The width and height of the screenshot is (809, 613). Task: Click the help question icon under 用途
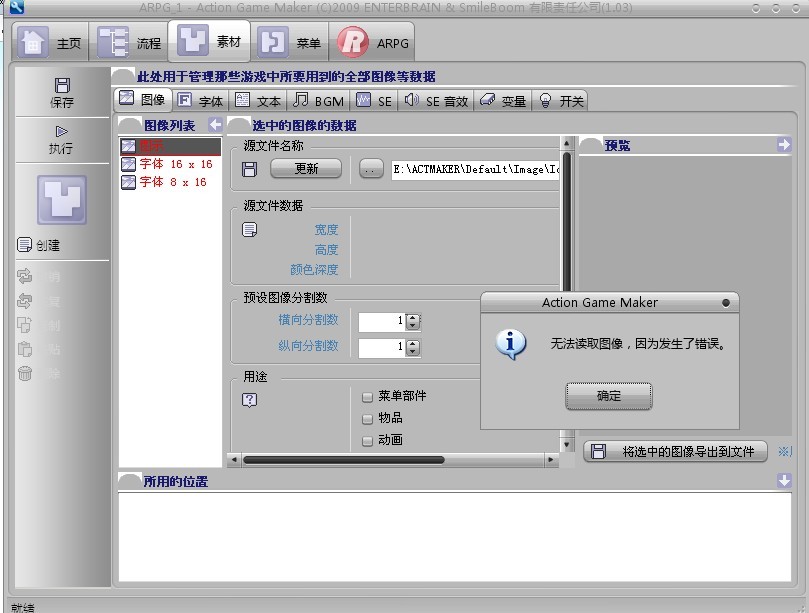(250, 399)
